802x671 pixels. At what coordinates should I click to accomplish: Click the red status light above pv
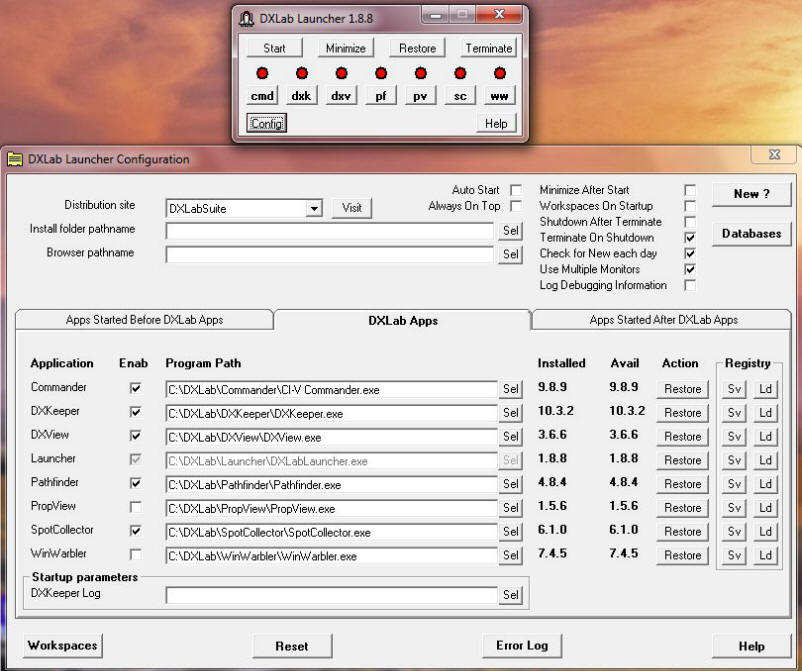tap(420, 73)
